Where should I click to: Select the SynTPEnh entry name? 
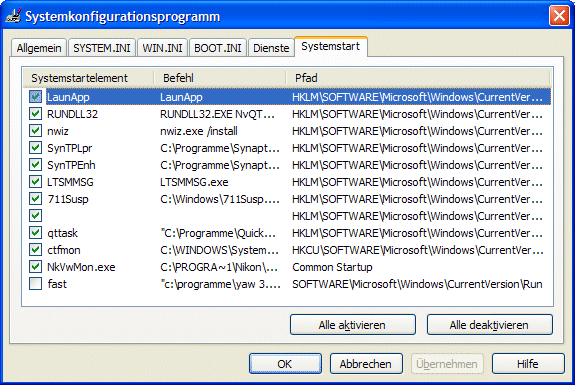tap(72, 165)
